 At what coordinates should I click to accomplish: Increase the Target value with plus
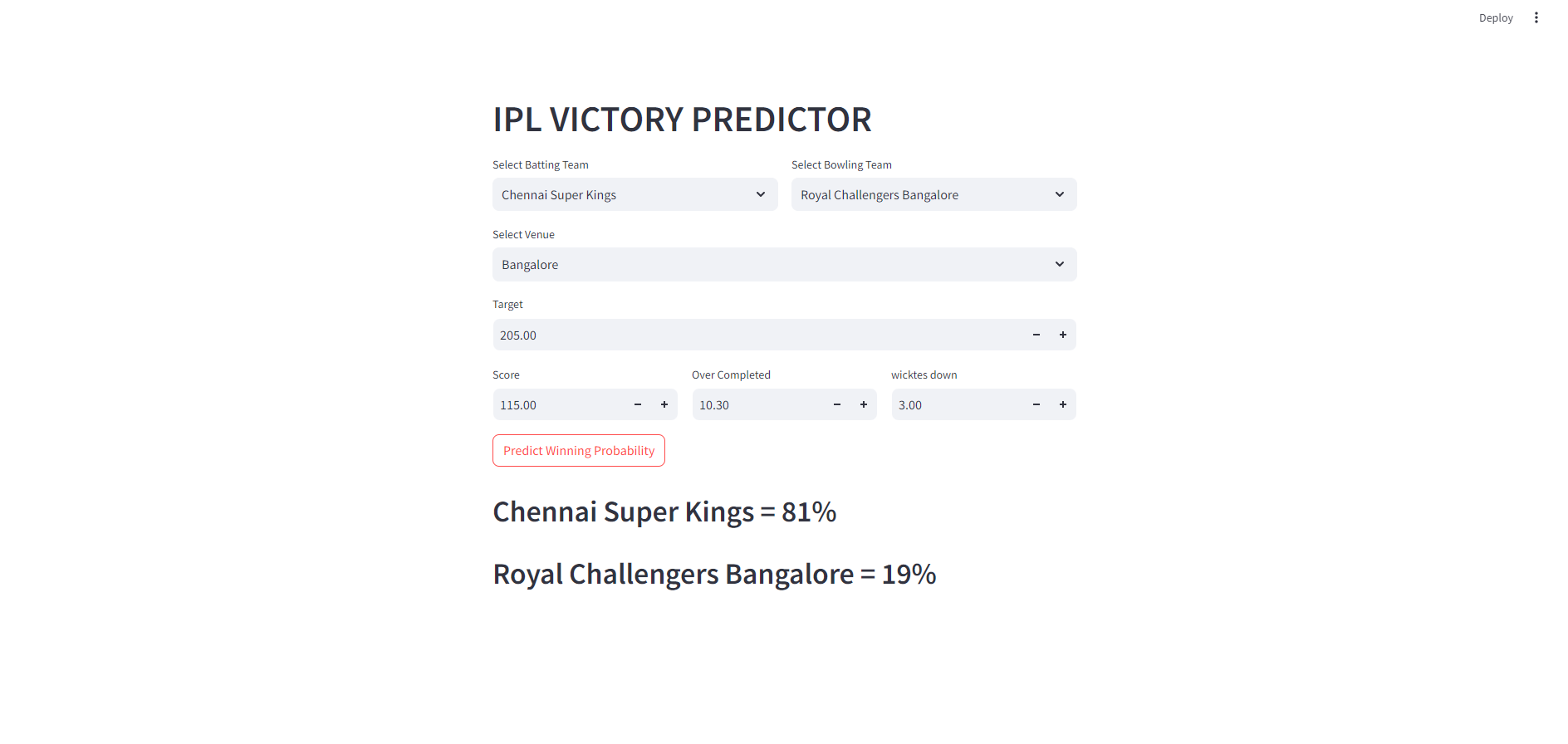[1062, 335]
